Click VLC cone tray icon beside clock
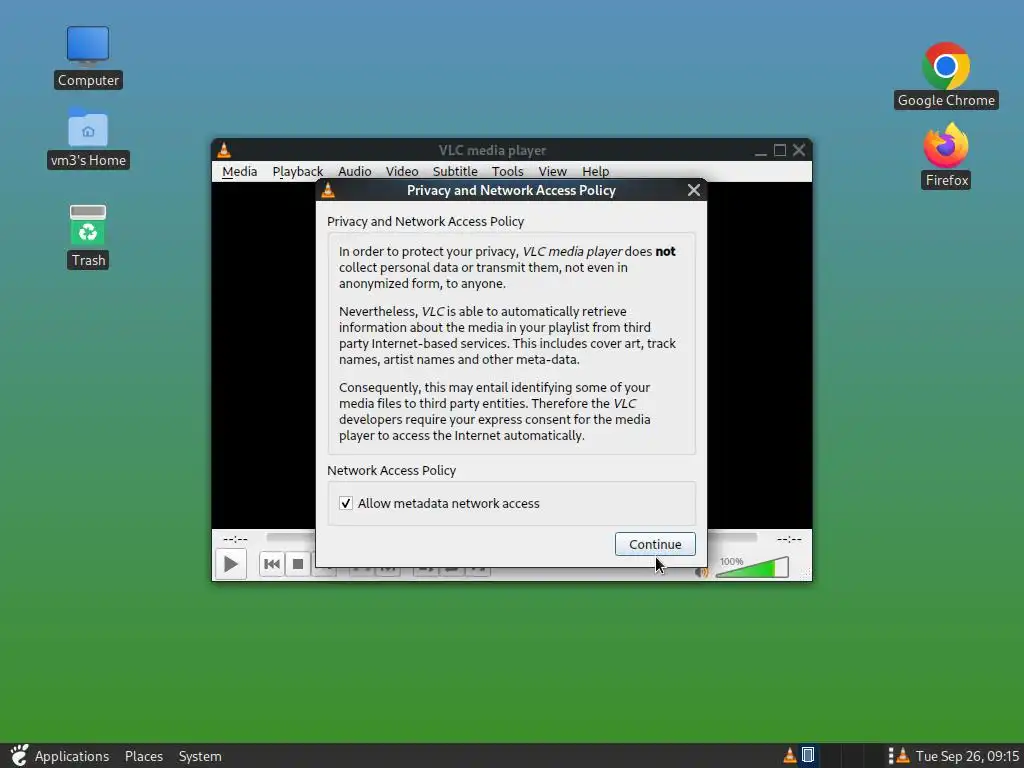Viewport: 1024px width, 768px height. tap(903, 756)
